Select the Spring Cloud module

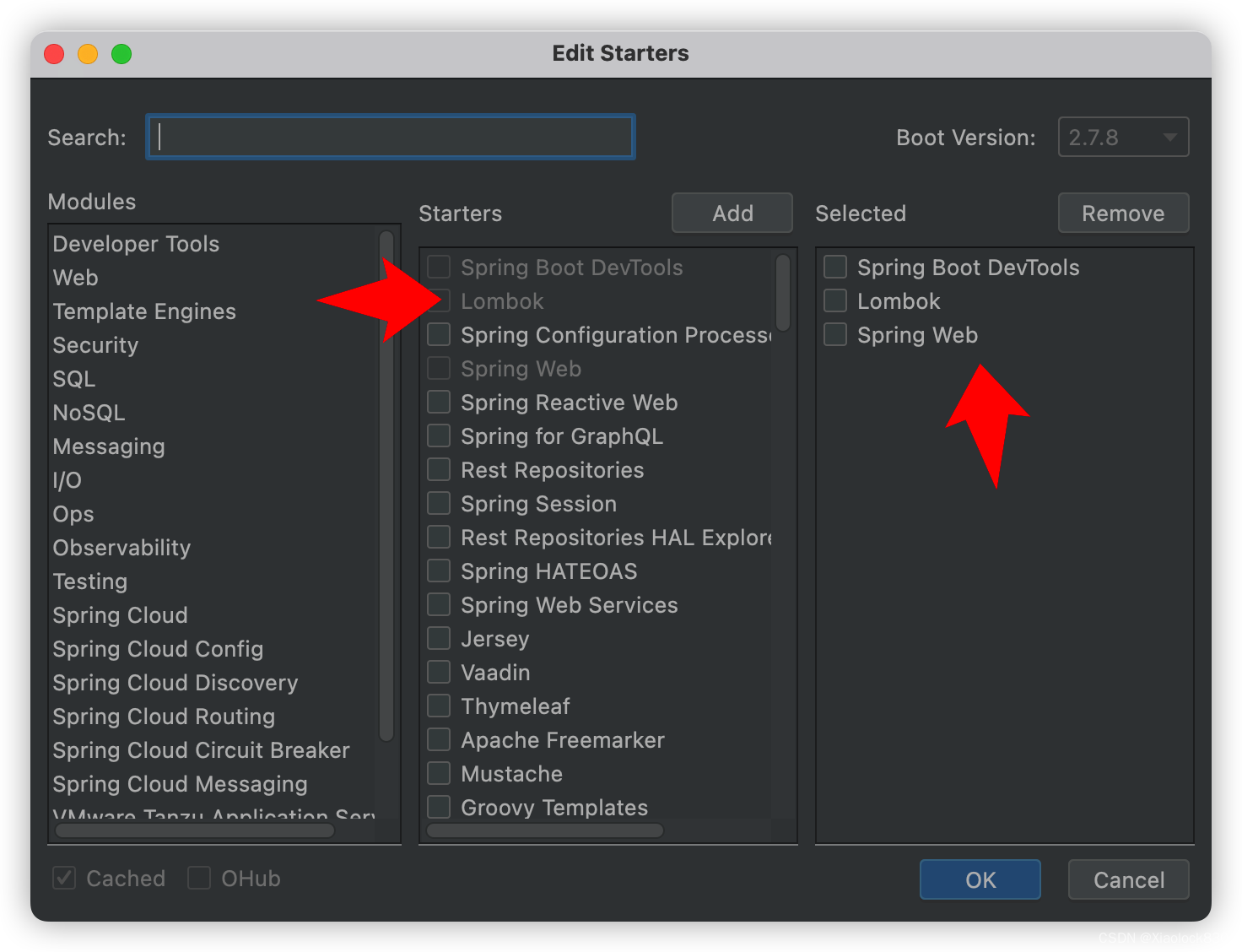pos(120,615)
